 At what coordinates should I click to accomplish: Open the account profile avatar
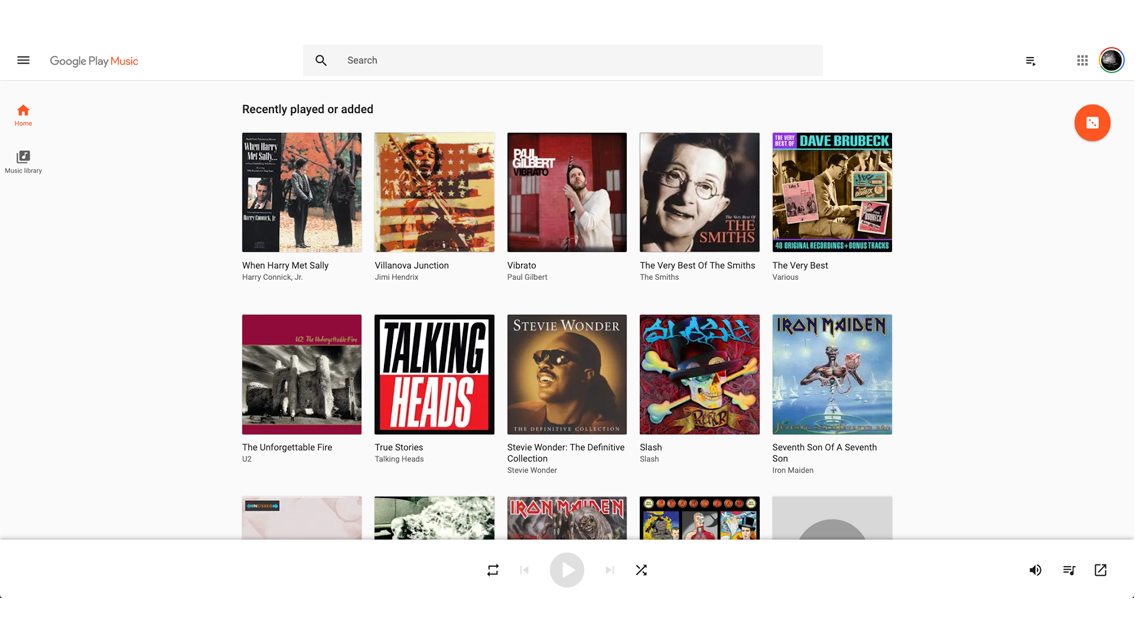(1111, 60)
